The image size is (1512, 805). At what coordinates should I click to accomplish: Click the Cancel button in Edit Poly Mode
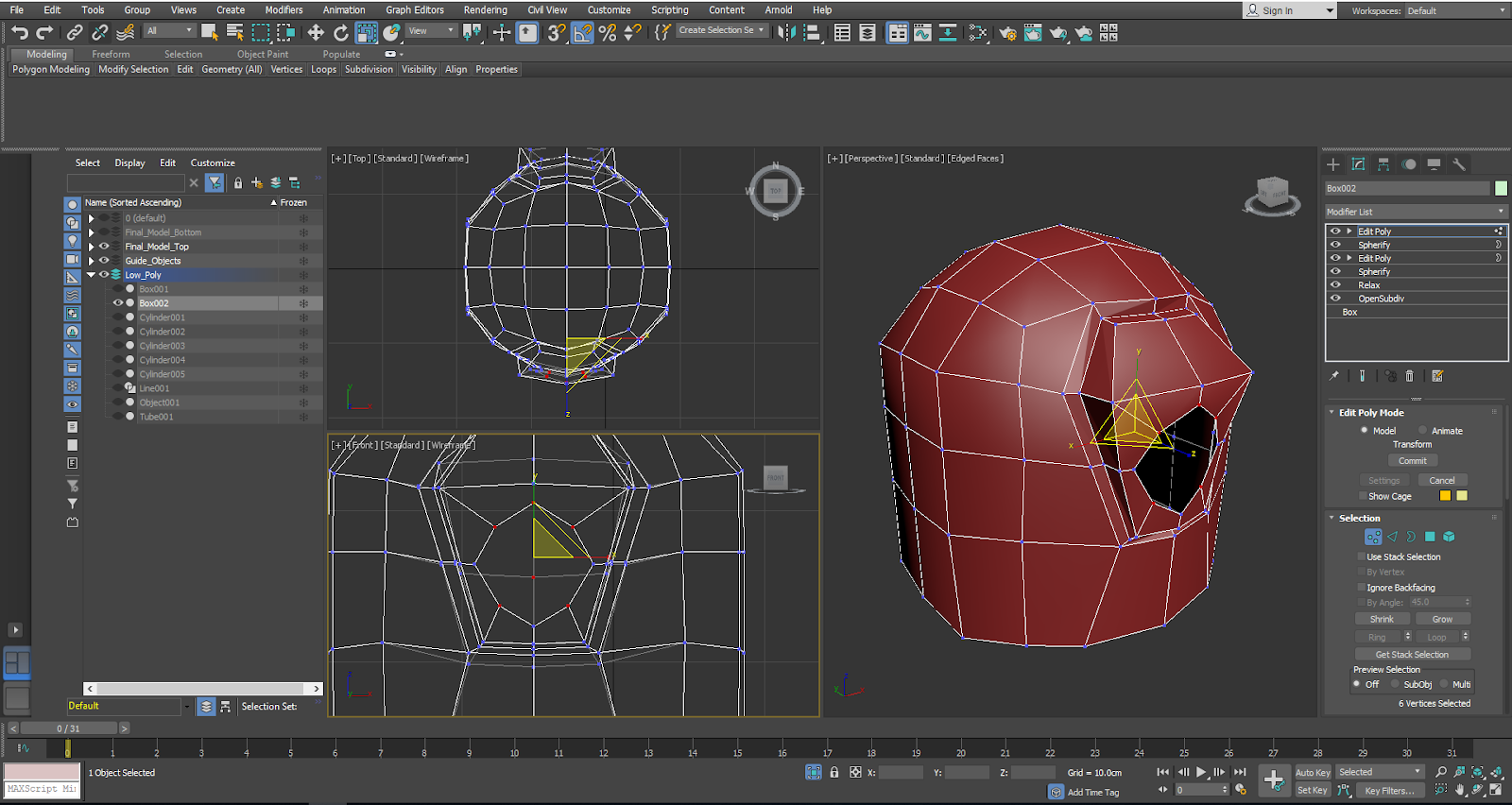[x=1442, y=480]
